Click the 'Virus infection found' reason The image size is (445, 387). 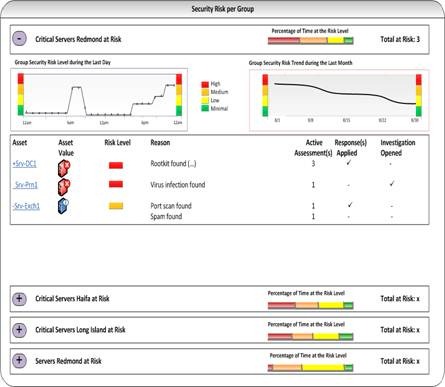point(178,185)
